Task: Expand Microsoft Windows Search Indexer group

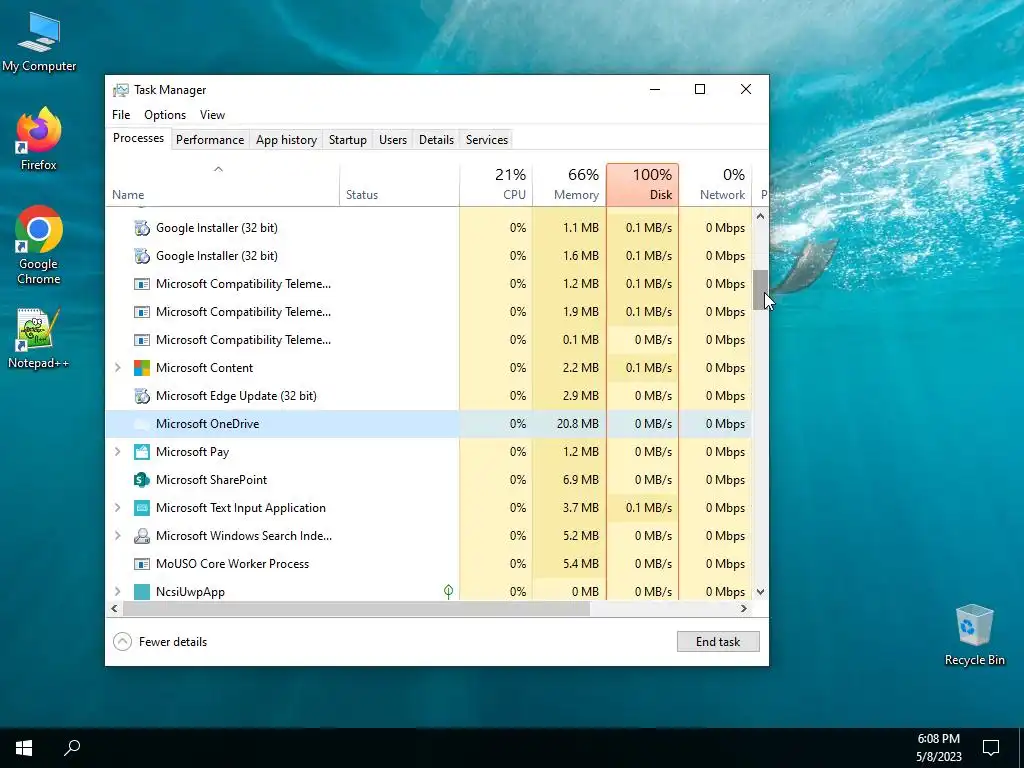Action: coord(118,536)
